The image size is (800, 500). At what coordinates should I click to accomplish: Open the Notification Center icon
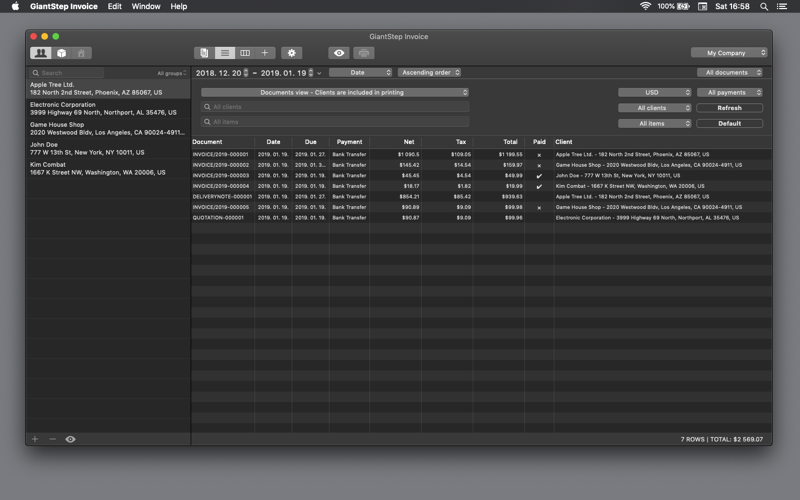tap(782, 7)
